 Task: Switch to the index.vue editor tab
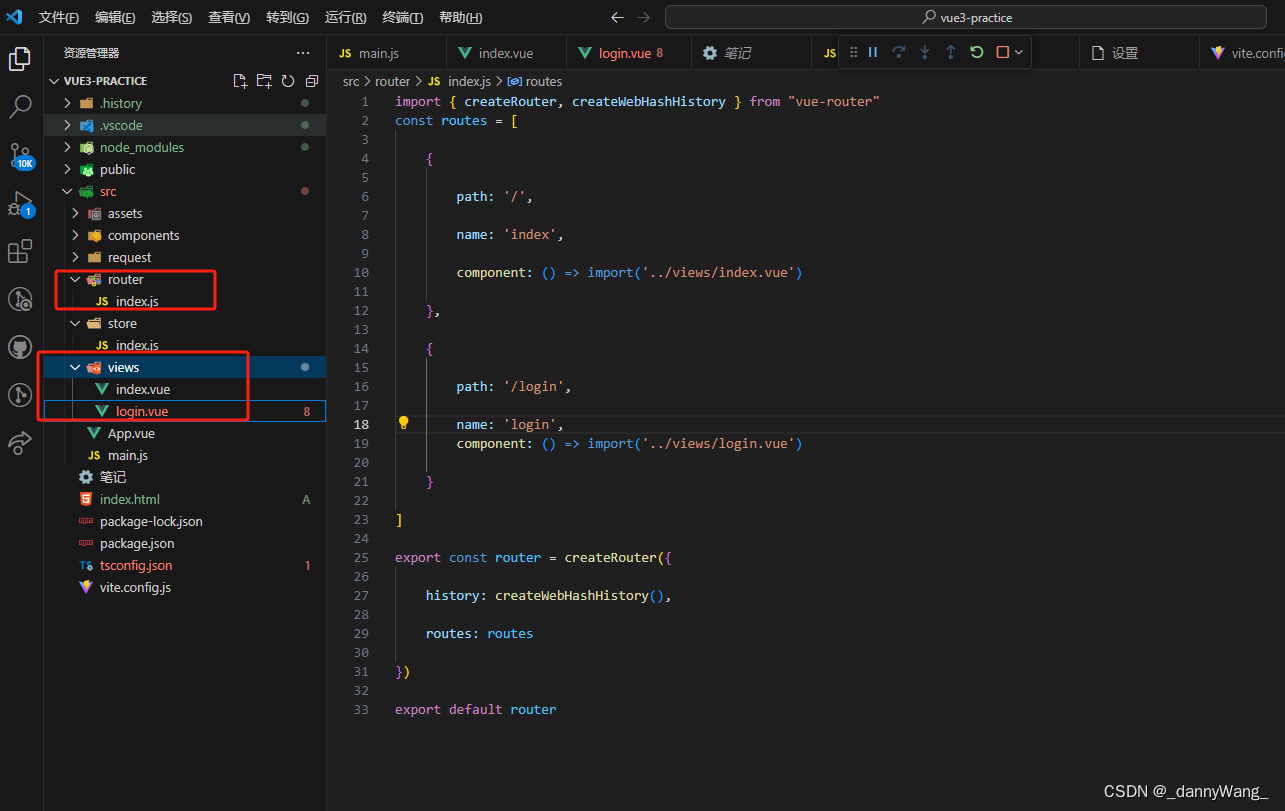[505, 53]
